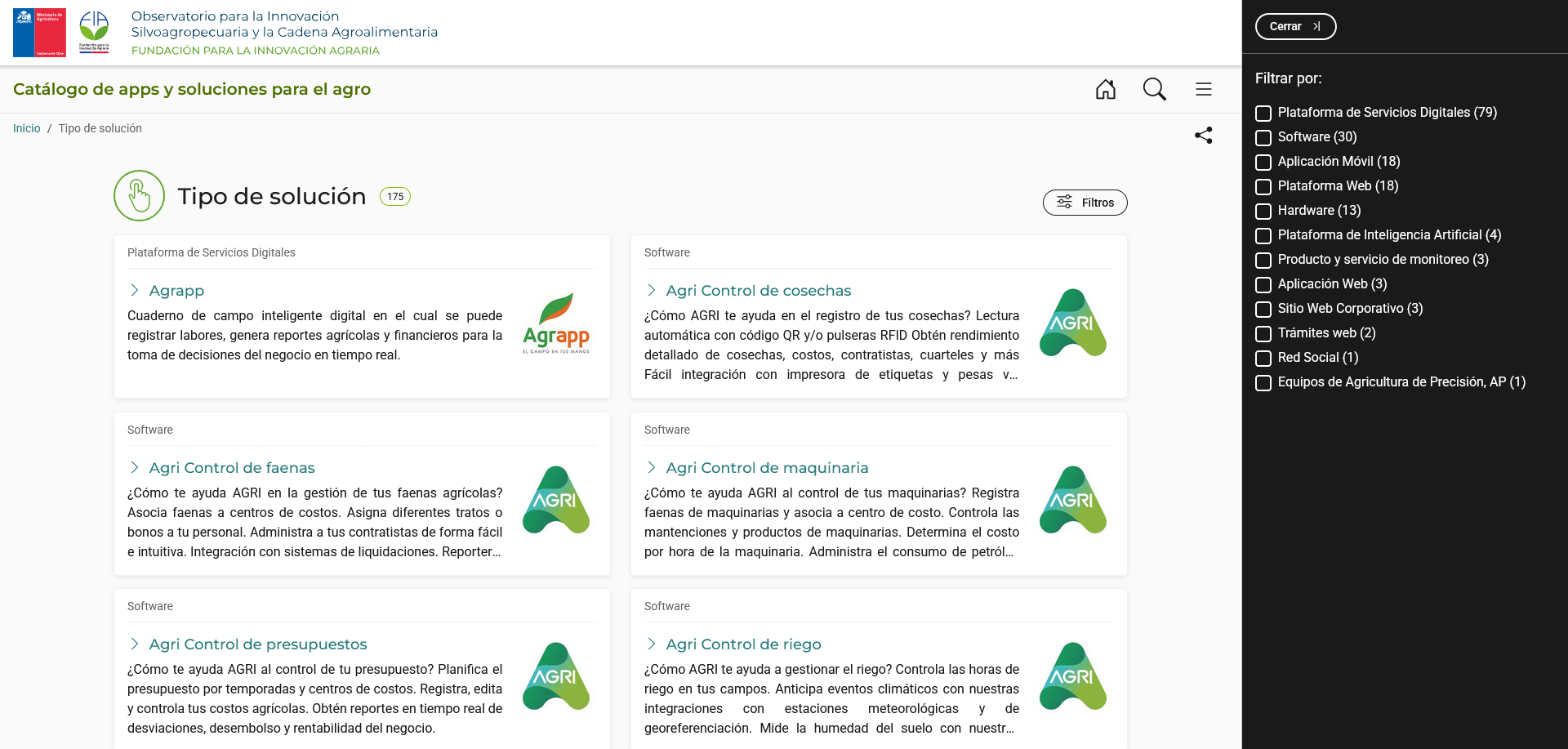Open the Filtros button
This screenshot has height=749, width=1568.
tap(1085, 203)
